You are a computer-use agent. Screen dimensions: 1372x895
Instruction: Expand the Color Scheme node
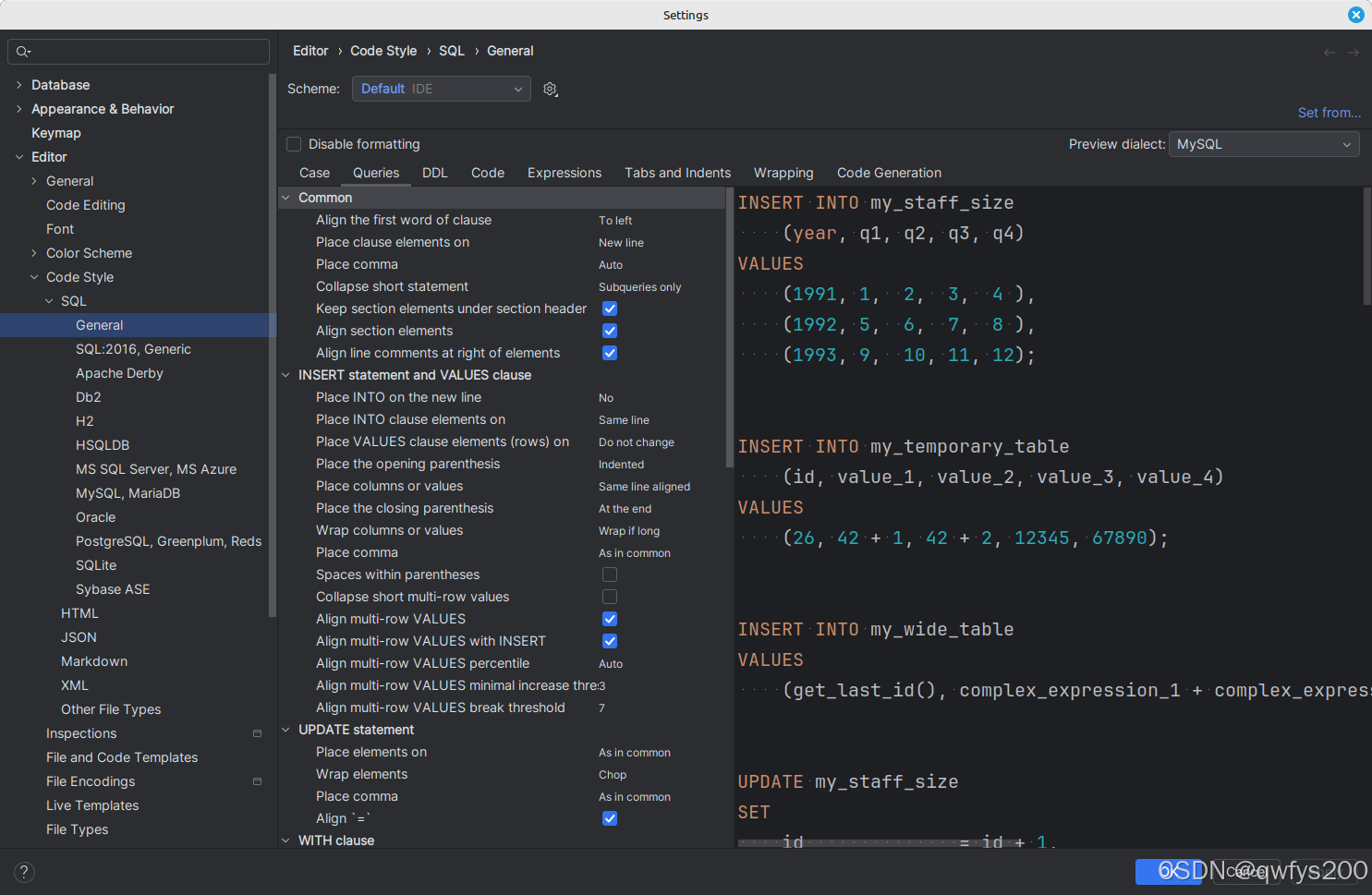click(x=34, y=253)
